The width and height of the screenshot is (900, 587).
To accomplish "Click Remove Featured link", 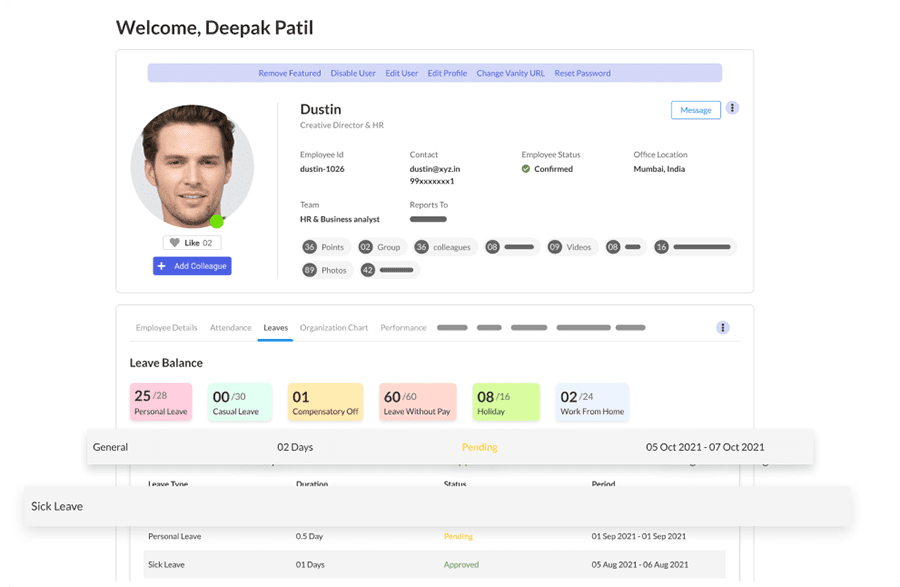I will pyautogui.click(x=289, y=73).
